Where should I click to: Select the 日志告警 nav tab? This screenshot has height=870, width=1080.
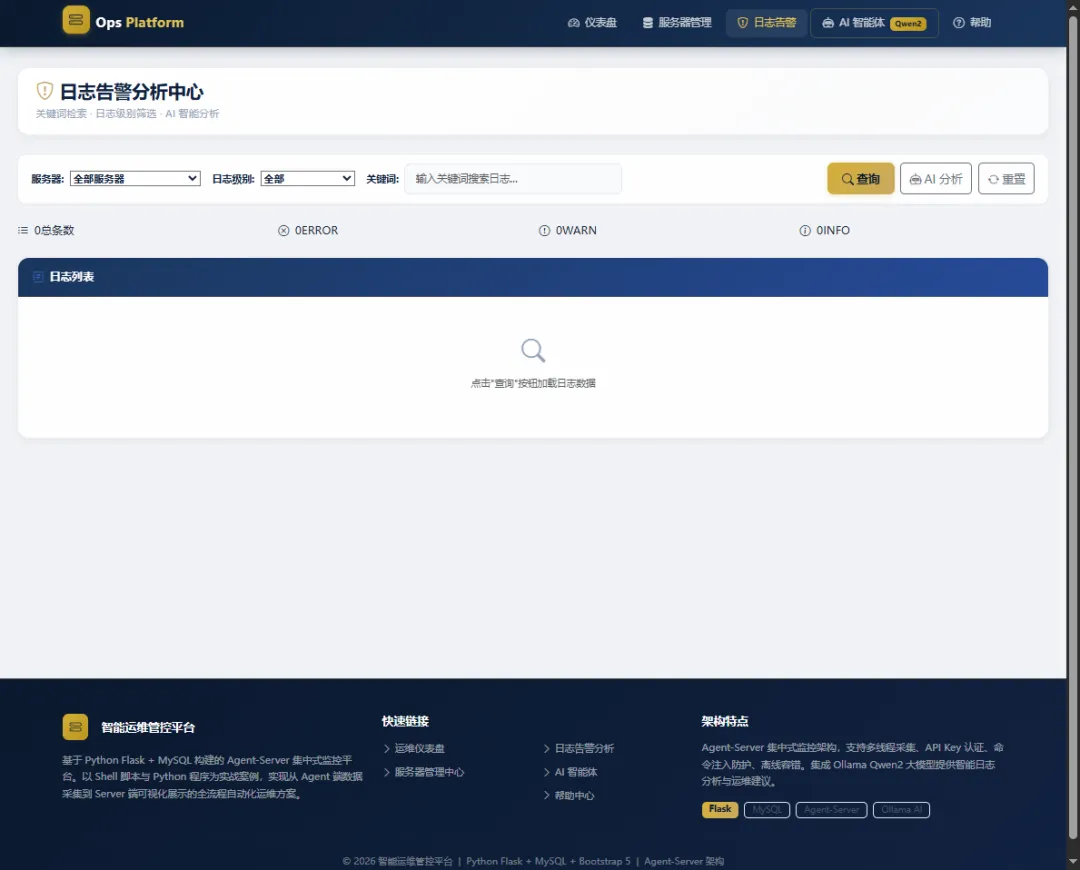pos(767,23)
